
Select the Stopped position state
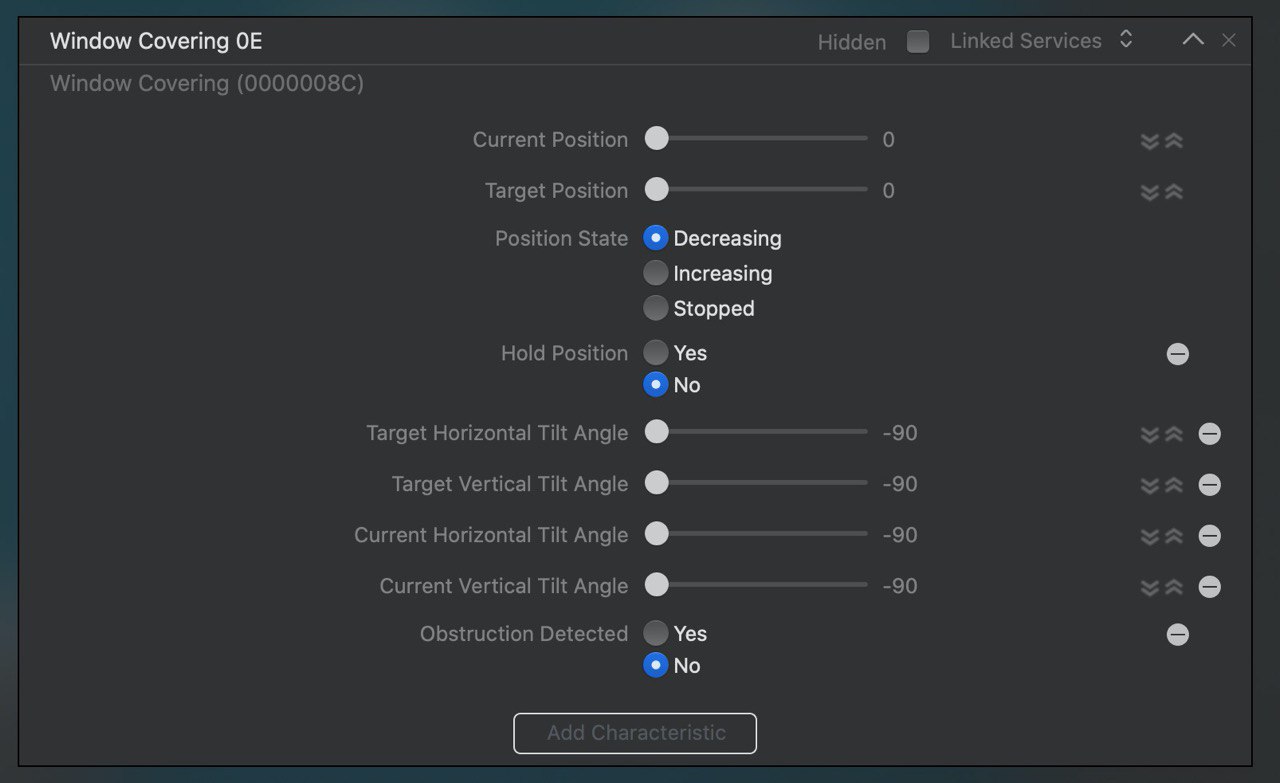[x=655, y=308]
